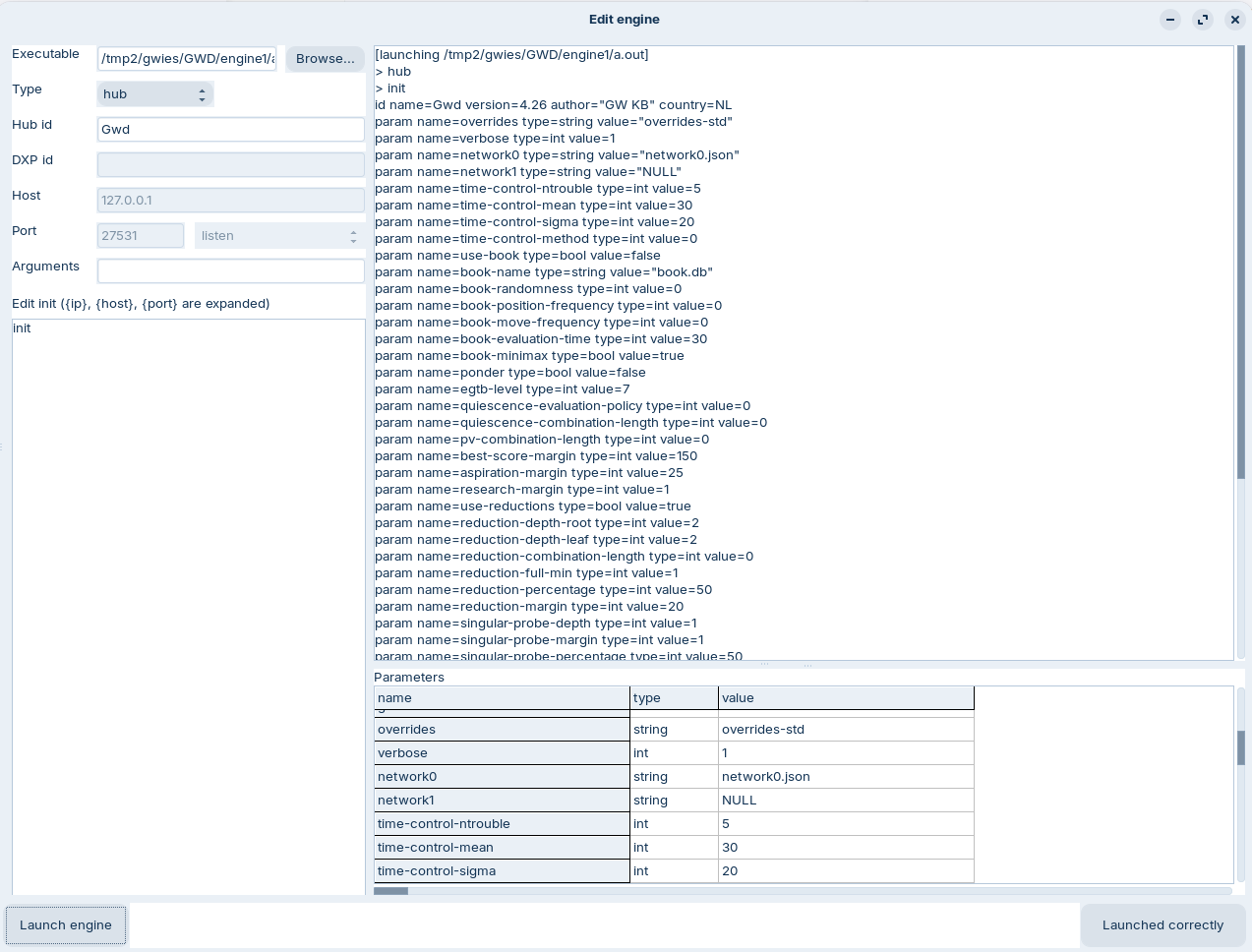Click the int type cell of verbose

[674, 753]
